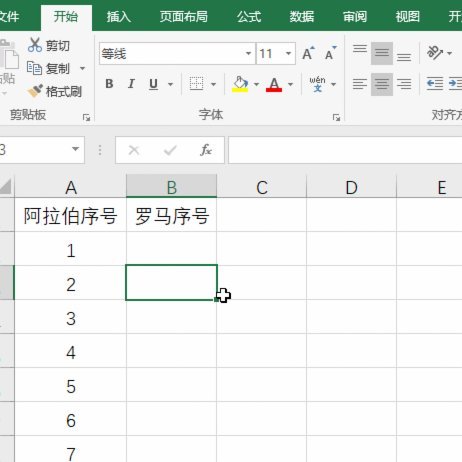
Task: Toggle center horizontal alignment
Action: (x=382, y=84)
